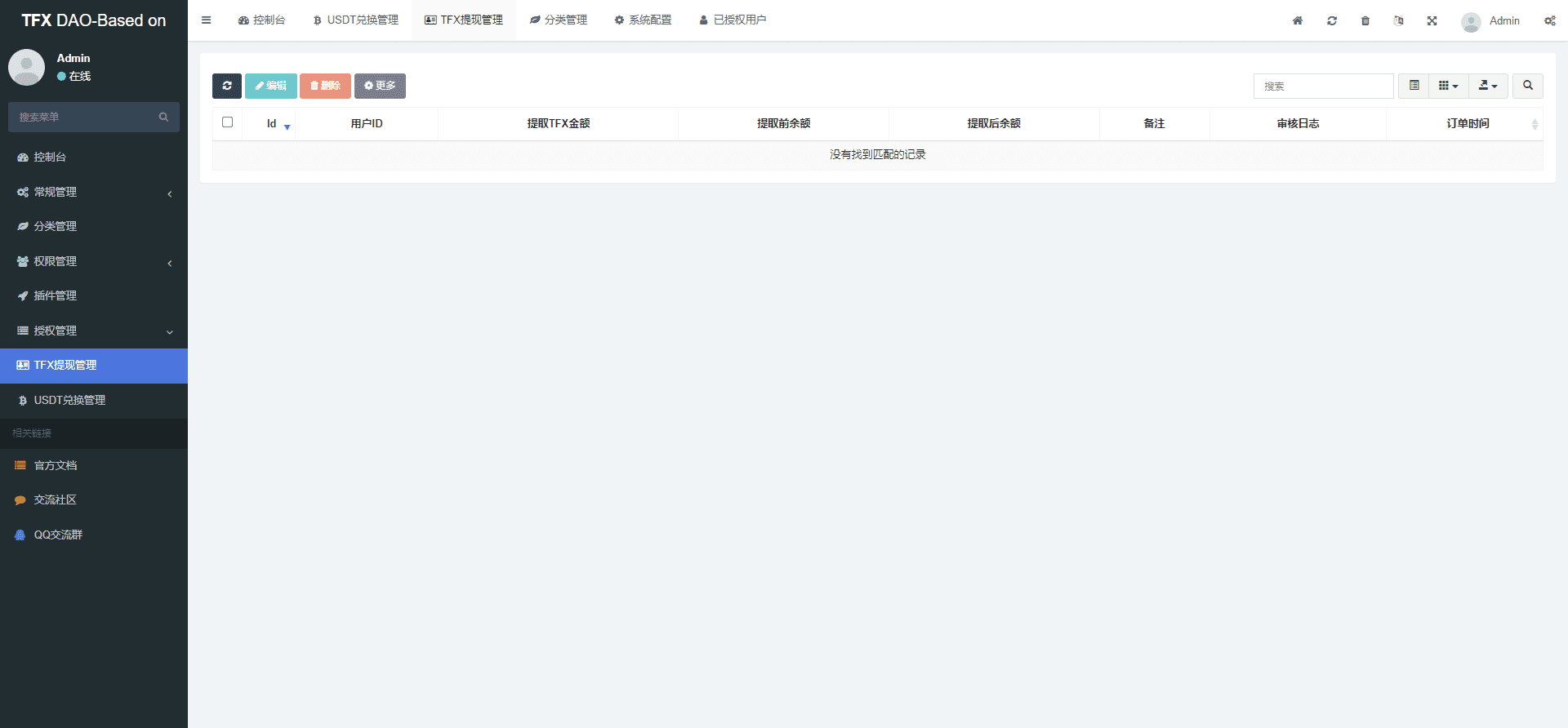The image size is (1568, 728).
Task: Click the refresh table button
Action: pyautogui.click(x=226, y=86)
